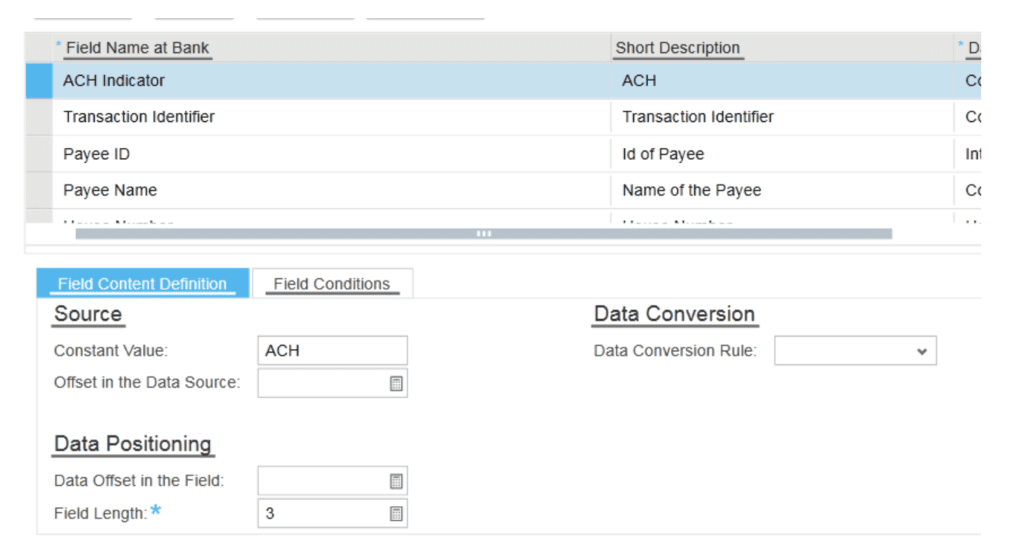Image resolution: width=1024 pixels, height=544 pixels.
Task: Open value help icon for Offset in Data Source
Action: 396,383
